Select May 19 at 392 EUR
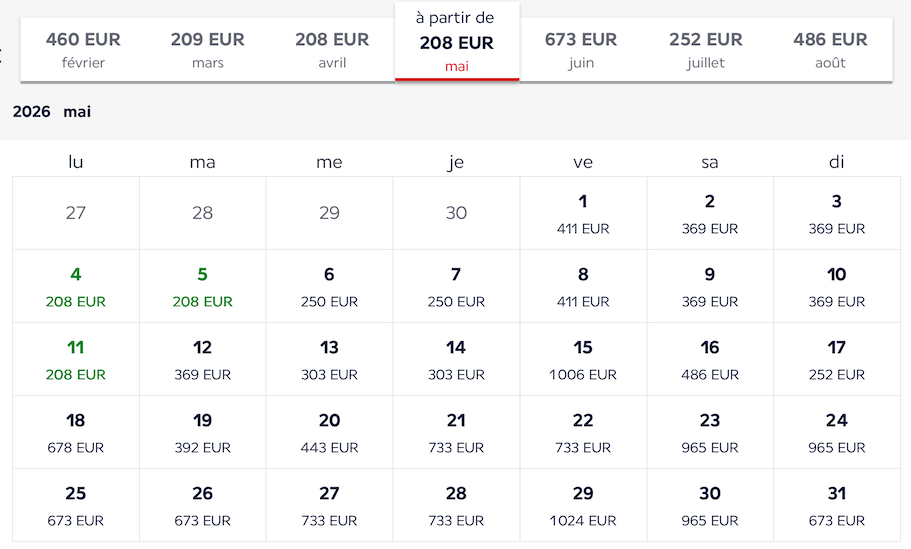Viewport: 911px width, 549px height. click(203, 432)
